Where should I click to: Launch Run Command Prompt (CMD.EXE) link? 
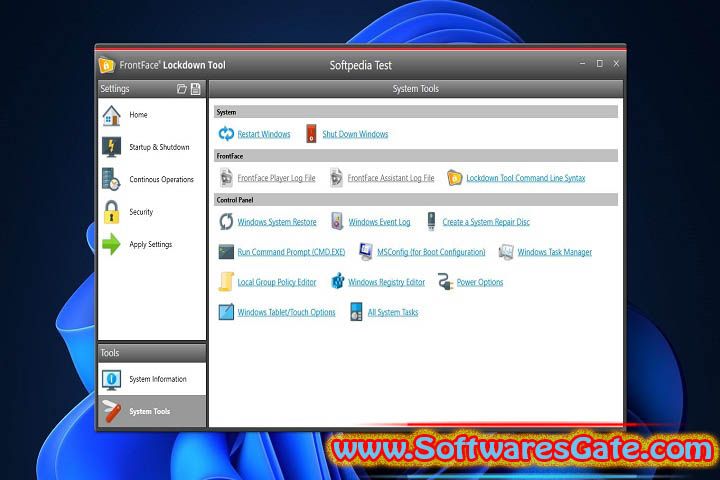291,252
